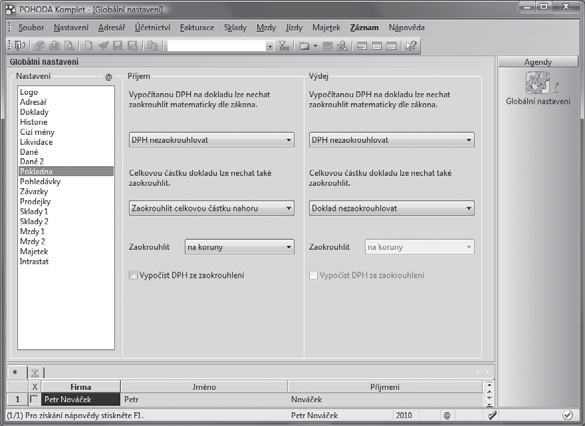The height and width of the screenshot is (426, 585).
Task: Open the Nastavení menu
Action: coord(71,27)
